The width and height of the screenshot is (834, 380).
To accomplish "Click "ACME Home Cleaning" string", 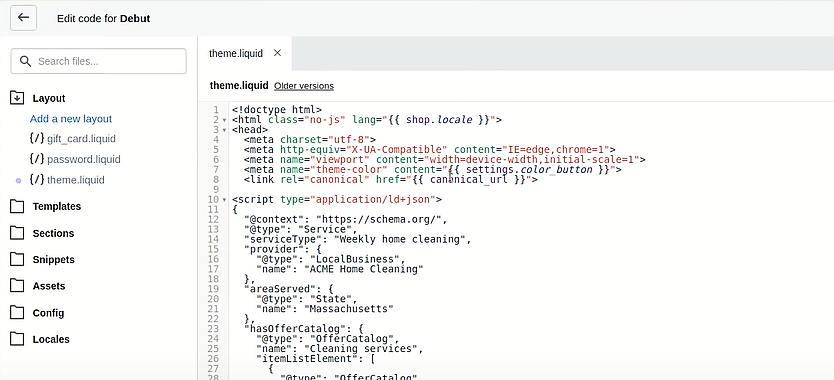I will 364,269.
